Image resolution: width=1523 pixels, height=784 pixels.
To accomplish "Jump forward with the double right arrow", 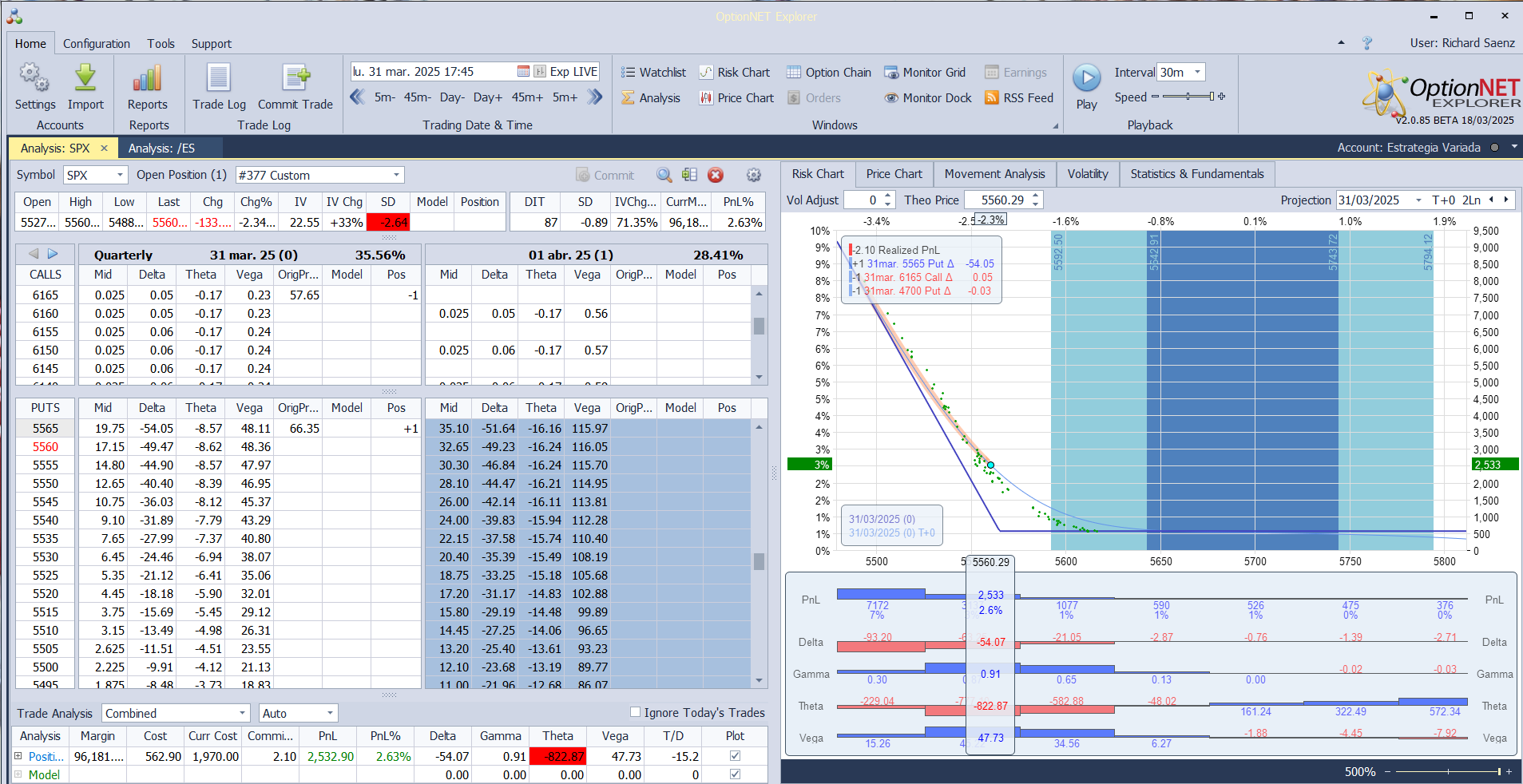I will point(594,97).
